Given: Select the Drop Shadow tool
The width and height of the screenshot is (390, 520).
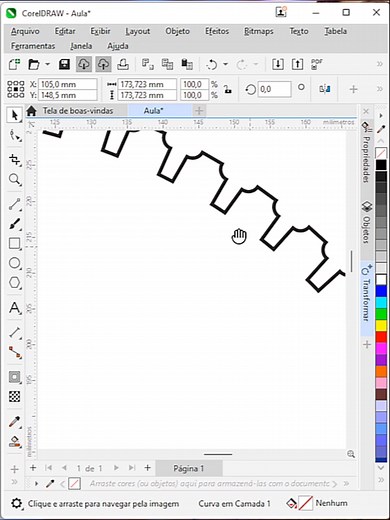Looking at the screenshot, I should [14, 377].
